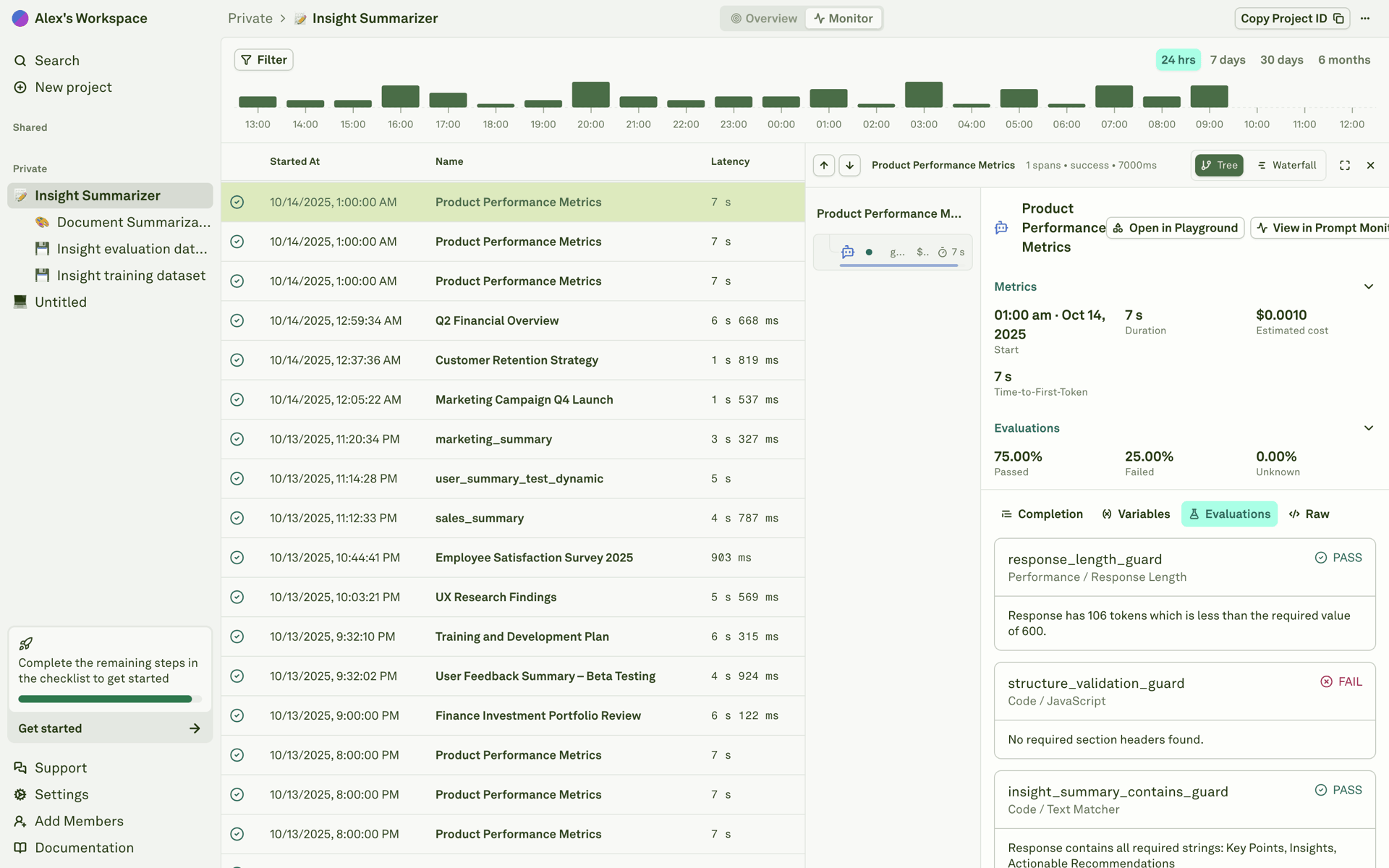Switch to Tree view
Image resolution: width=1389 pixels, height=868 pixels.
(1219, 165)
